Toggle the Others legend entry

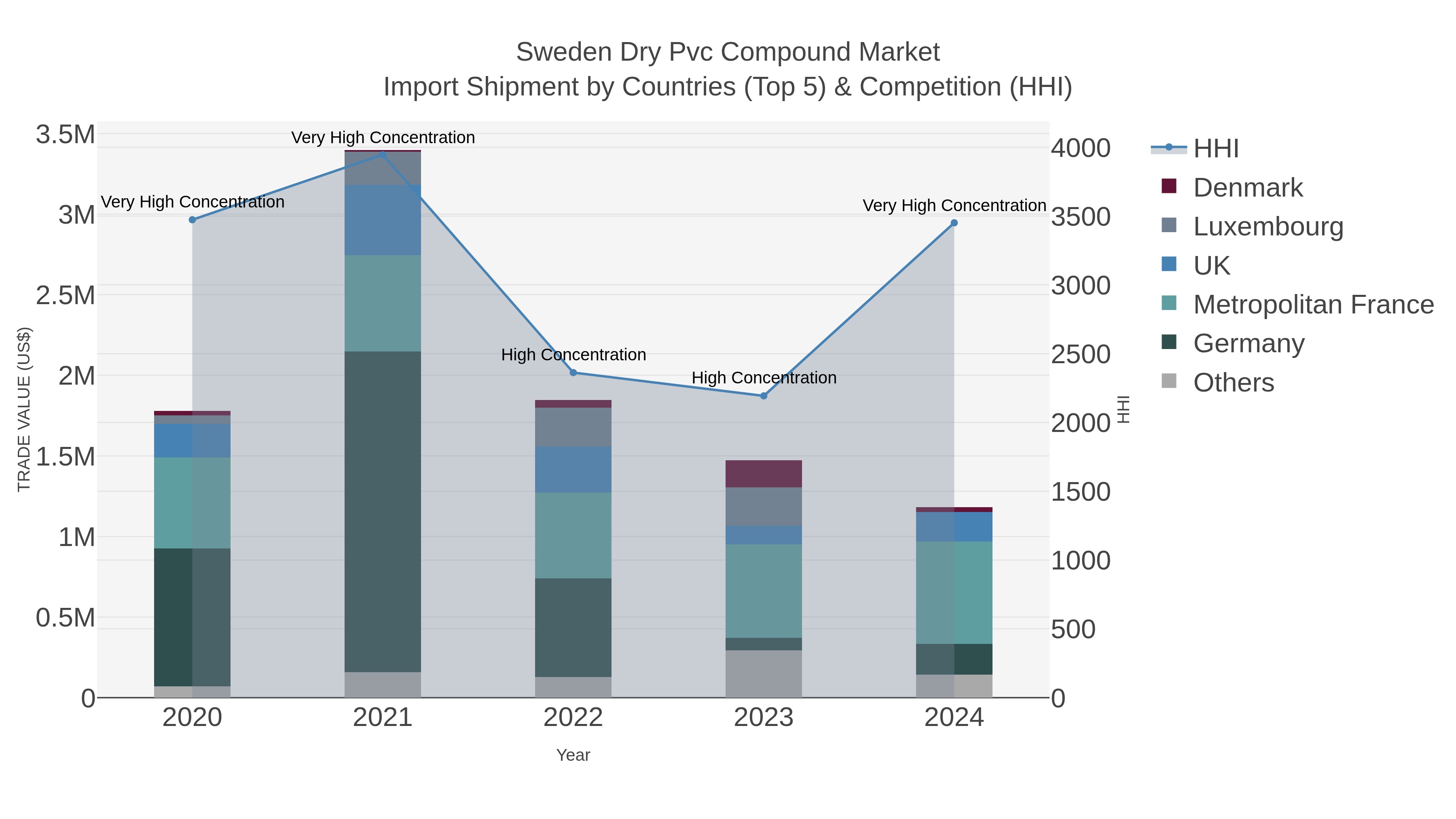click(1217, 382)
